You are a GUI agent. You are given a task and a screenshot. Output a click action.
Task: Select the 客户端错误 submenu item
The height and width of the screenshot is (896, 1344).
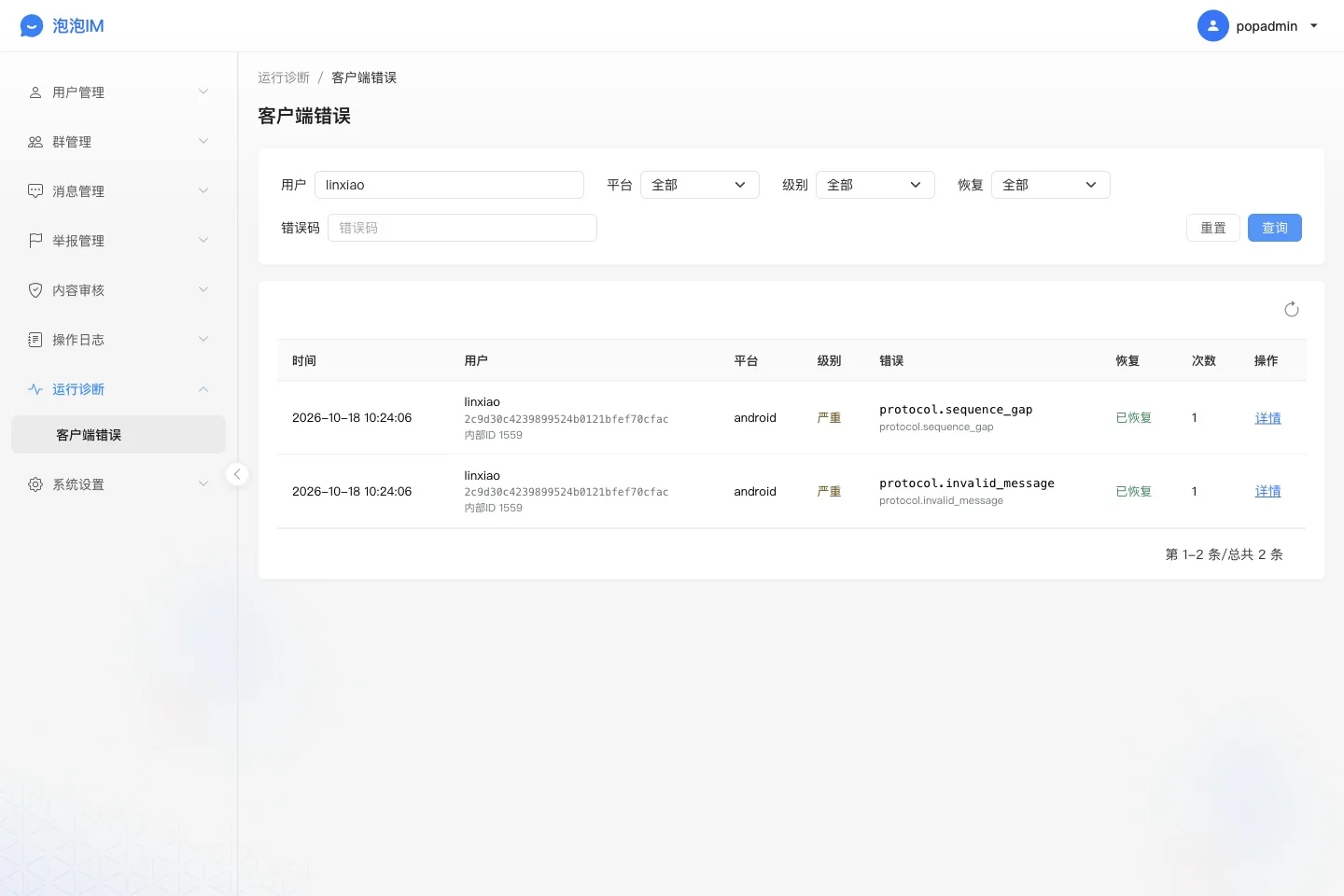click(119, 435)
